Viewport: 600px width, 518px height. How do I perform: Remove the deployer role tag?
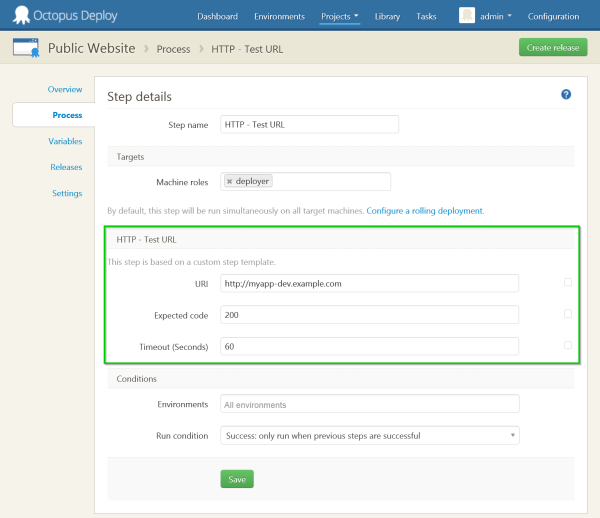coord(230,182)
